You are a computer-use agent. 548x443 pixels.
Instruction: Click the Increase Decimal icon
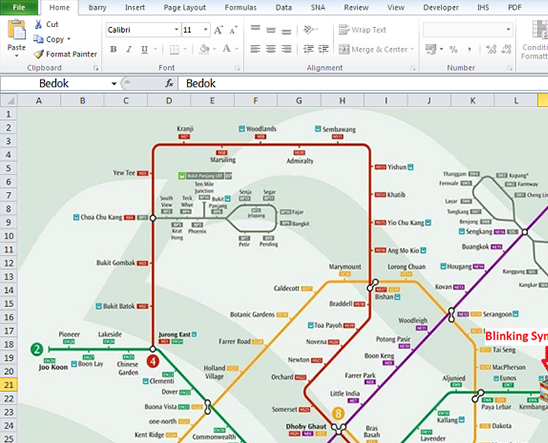[491, 49]
